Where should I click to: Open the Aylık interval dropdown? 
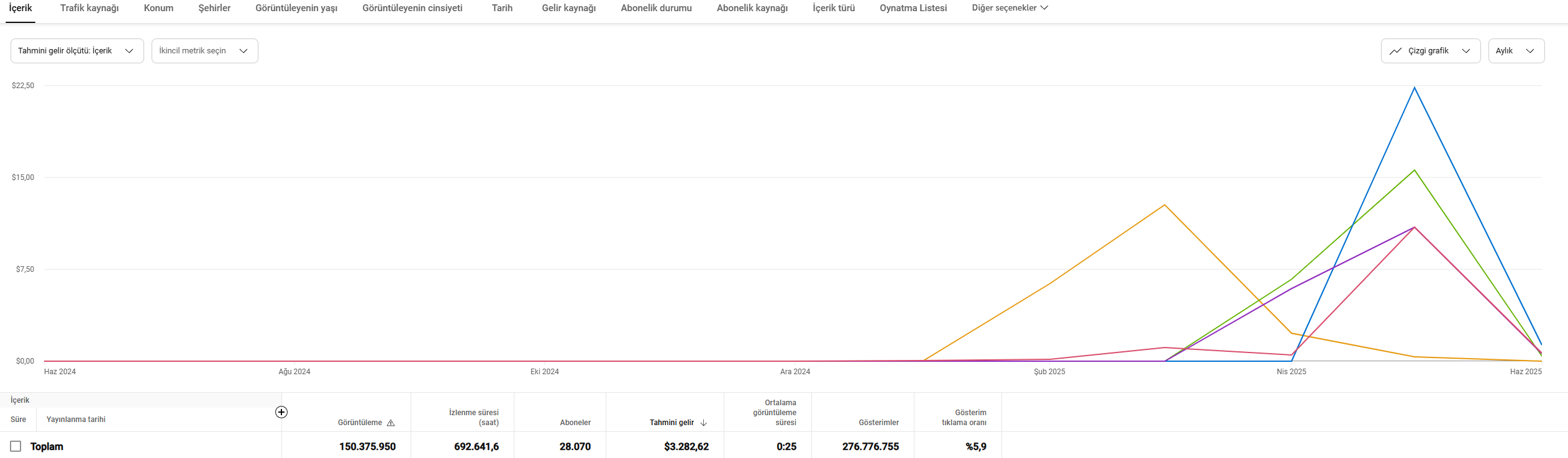pyautogui.click(x=1516, y=51)
